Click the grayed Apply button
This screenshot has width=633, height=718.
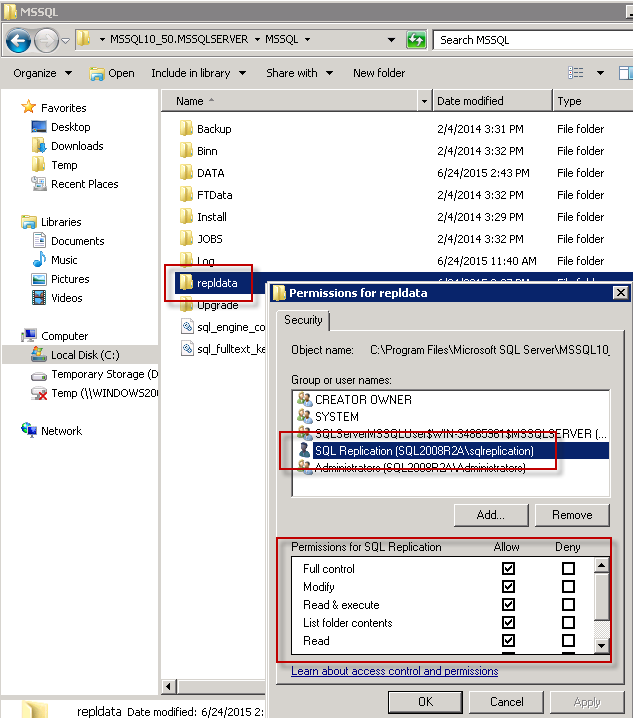(587, 702)
